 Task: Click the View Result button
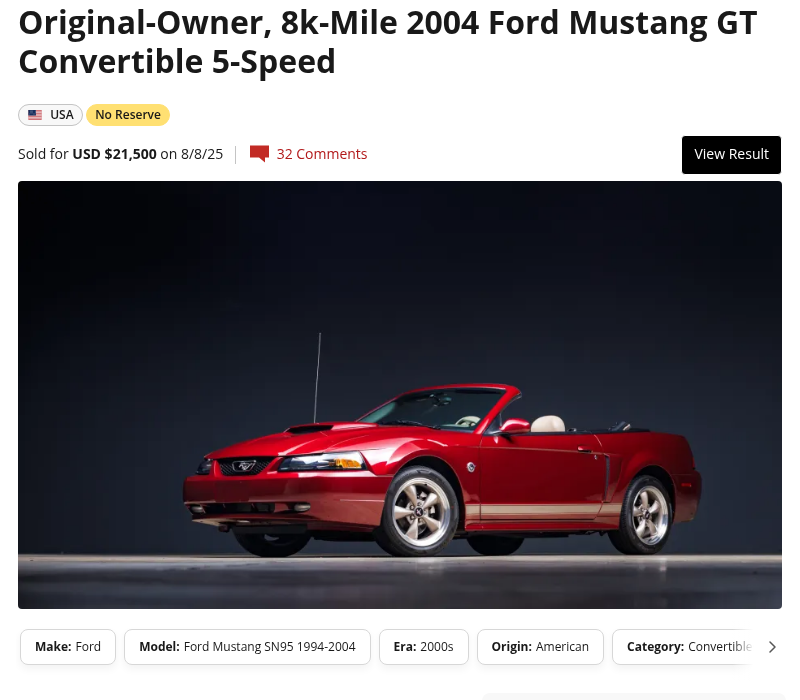tap(731, 155)
